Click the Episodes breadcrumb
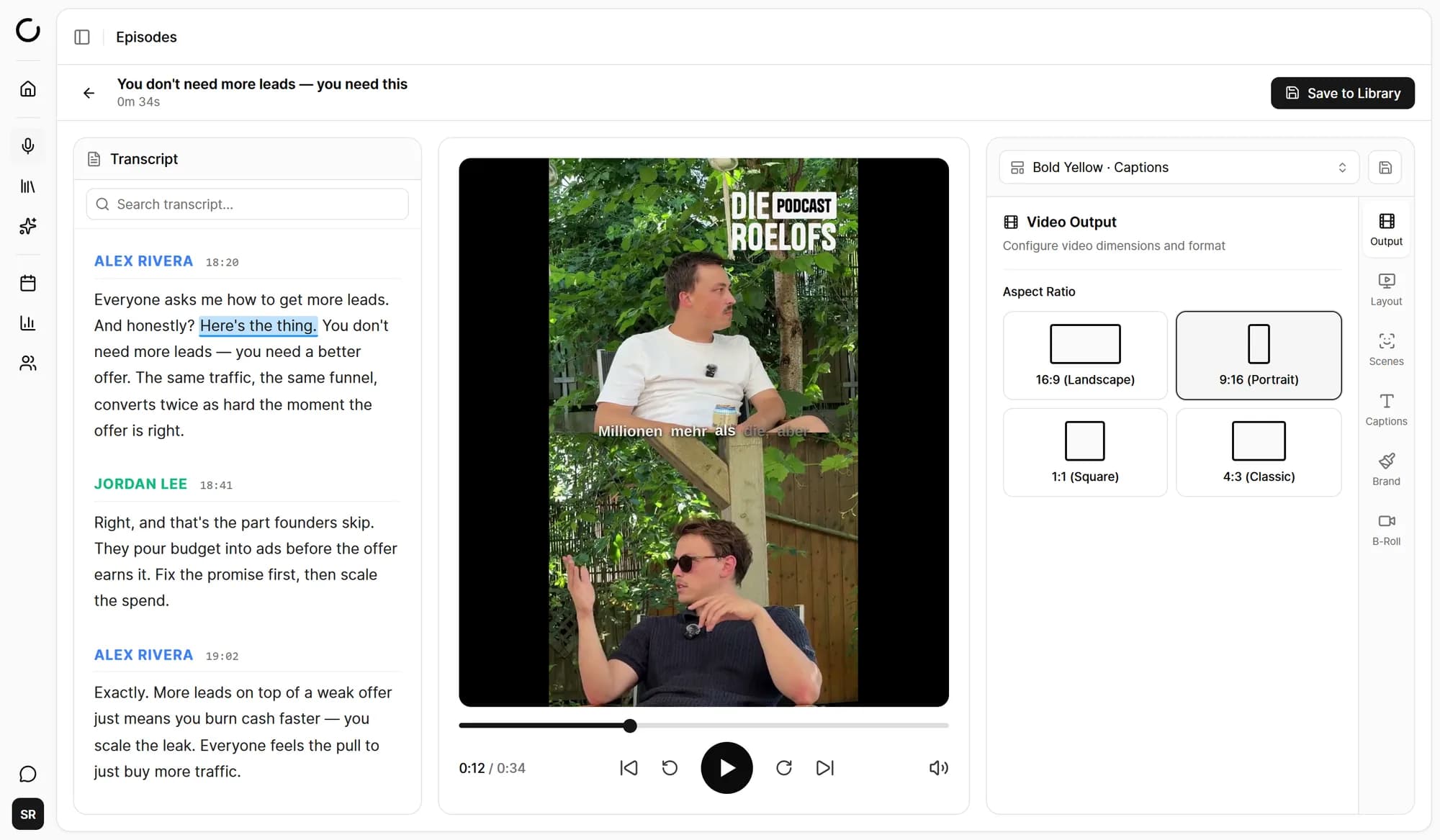Viewport: 1440px width, 840px height. [x=146, y=37]
